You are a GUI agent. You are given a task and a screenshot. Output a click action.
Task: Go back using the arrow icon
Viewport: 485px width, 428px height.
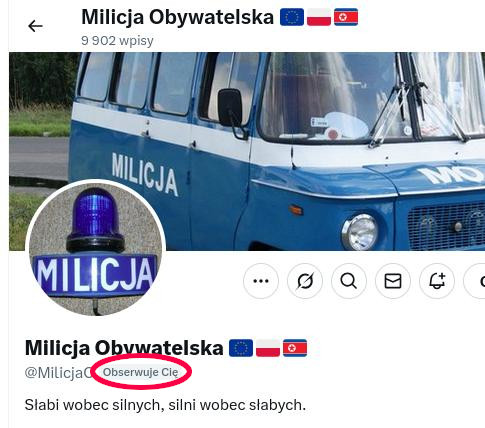[x=35, y=26]
